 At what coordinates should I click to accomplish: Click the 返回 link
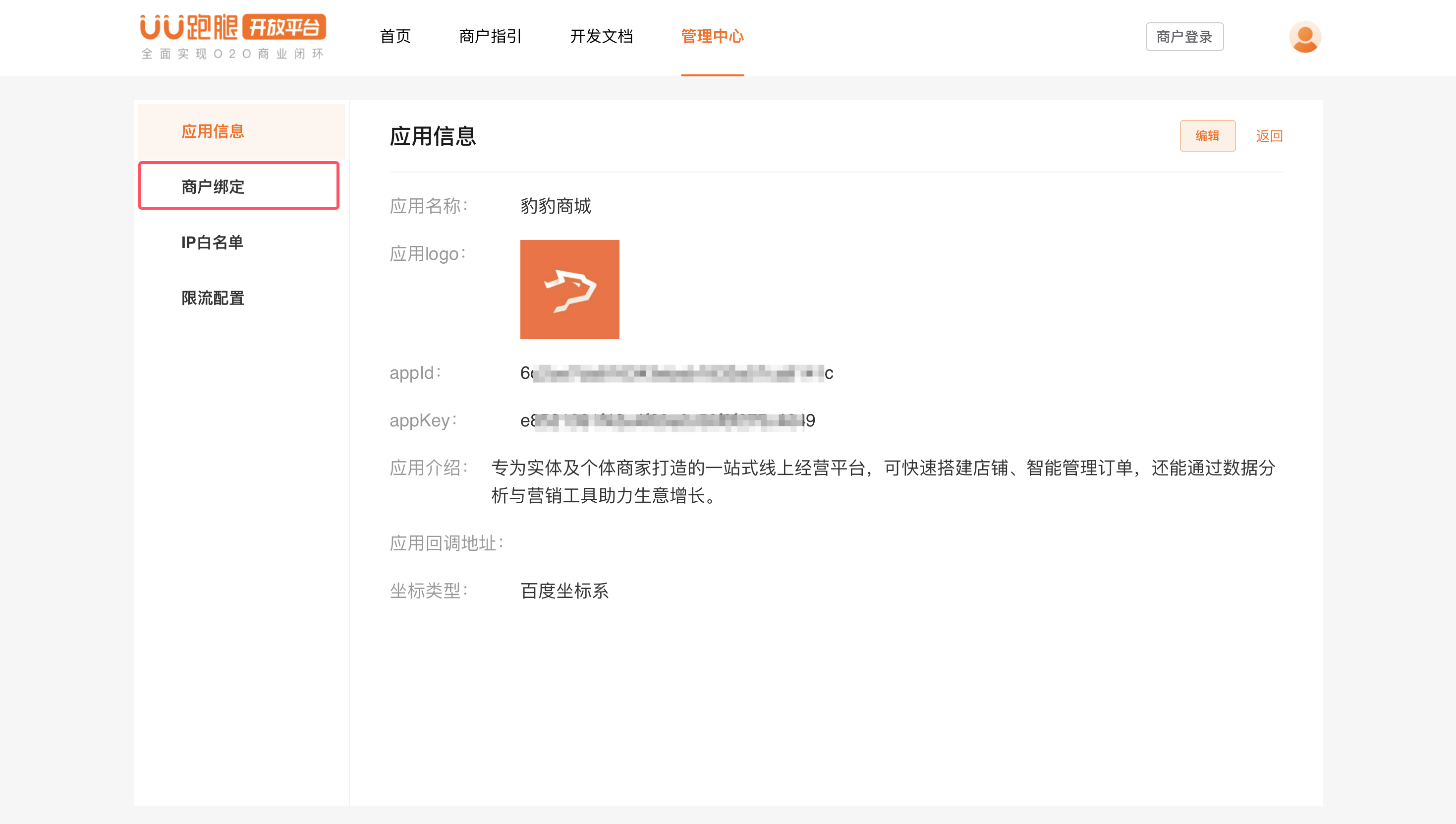point(1269,136)
